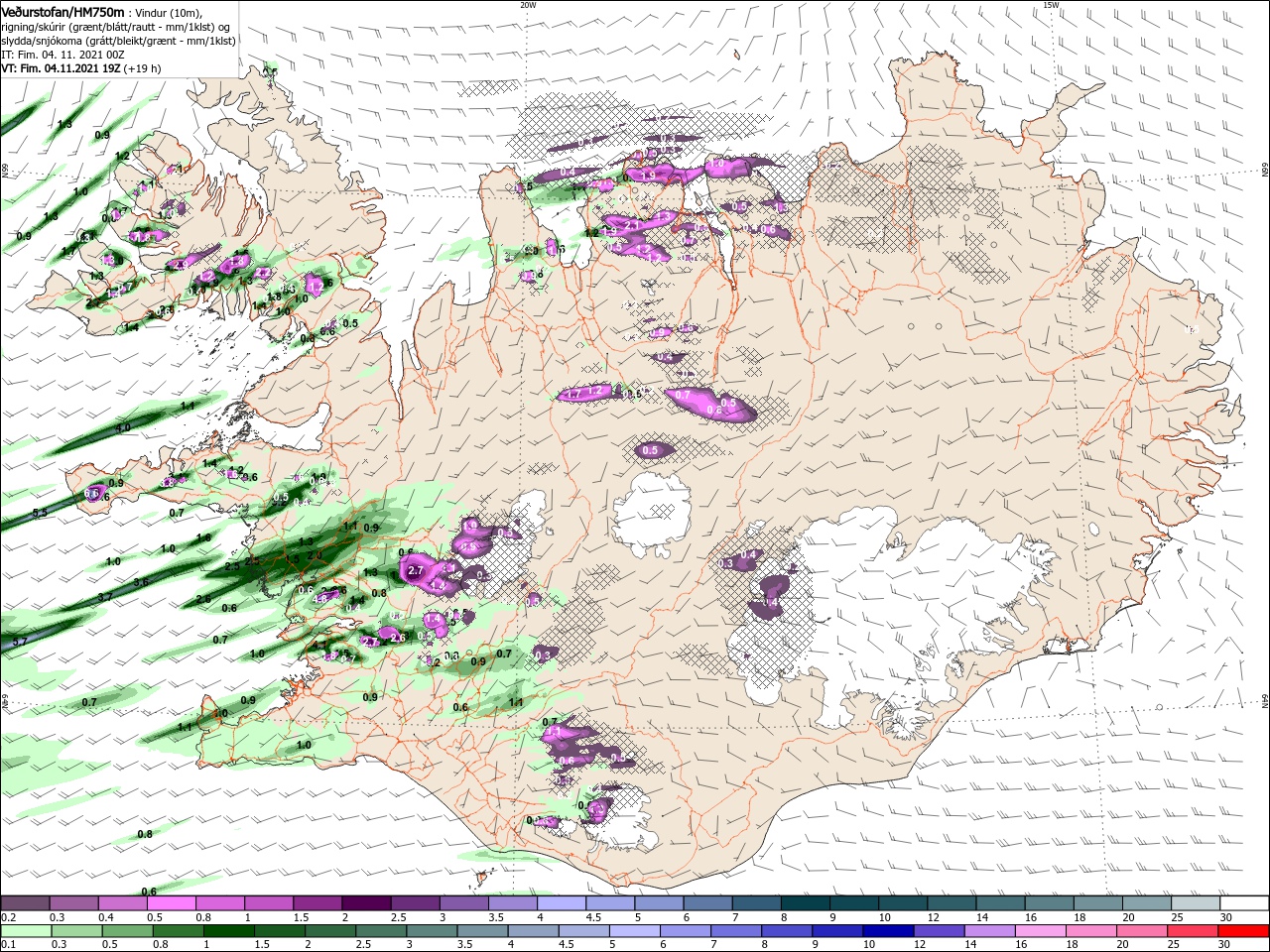
Task: Click the 15W longitude label
Action: [x=1051, y=4]
